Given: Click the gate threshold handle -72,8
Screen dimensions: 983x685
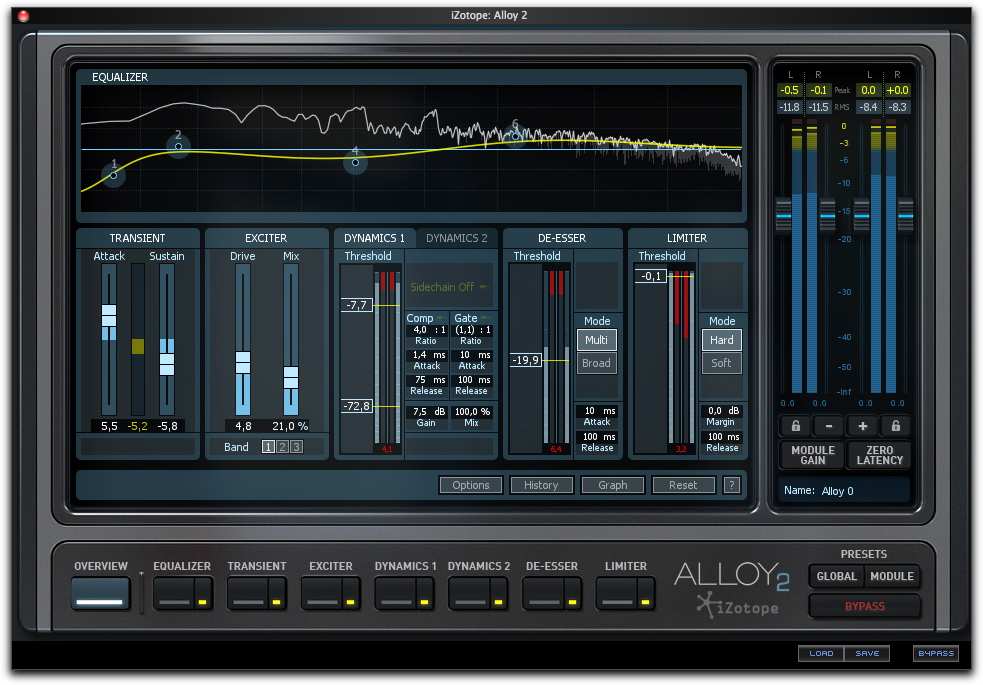Looking at the screenshot, I should (356, 406).
